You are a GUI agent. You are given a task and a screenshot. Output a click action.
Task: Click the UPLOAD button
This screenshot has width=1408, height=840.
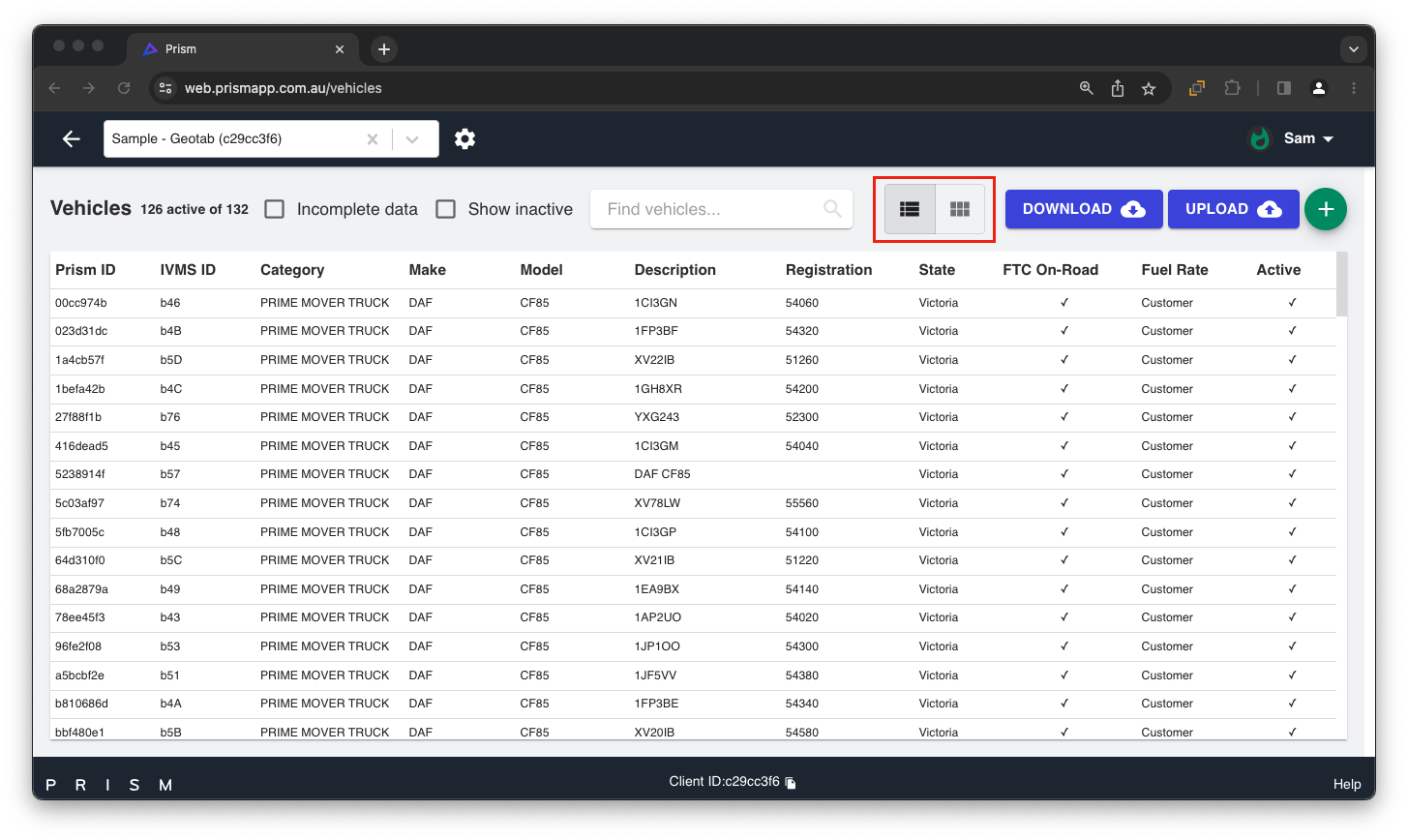tap(1233, 209)
